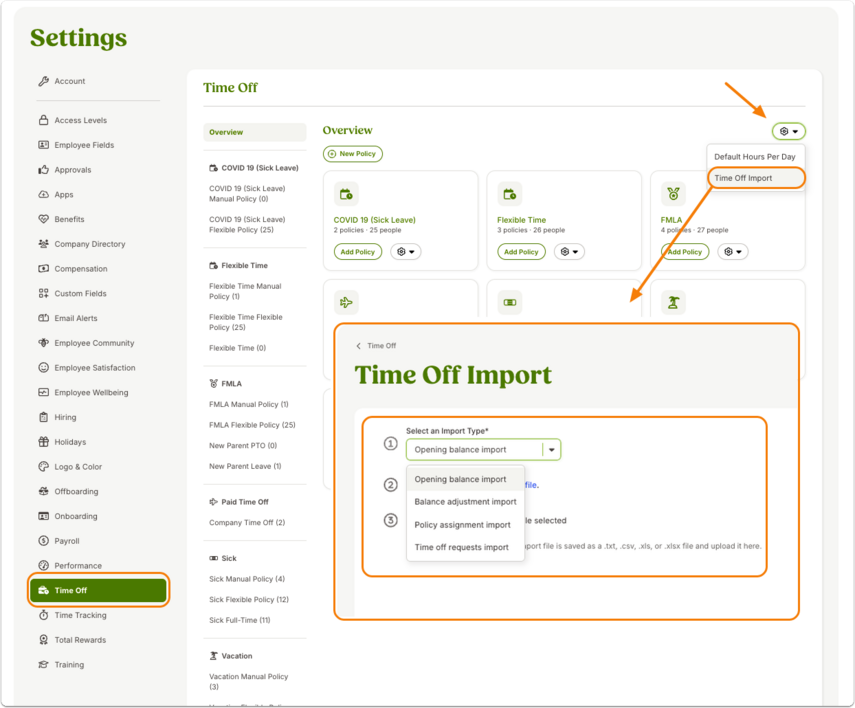The image size is (855, 708).
Task: Open COVID 19 card gear dropdown
Action: (406, 251)
